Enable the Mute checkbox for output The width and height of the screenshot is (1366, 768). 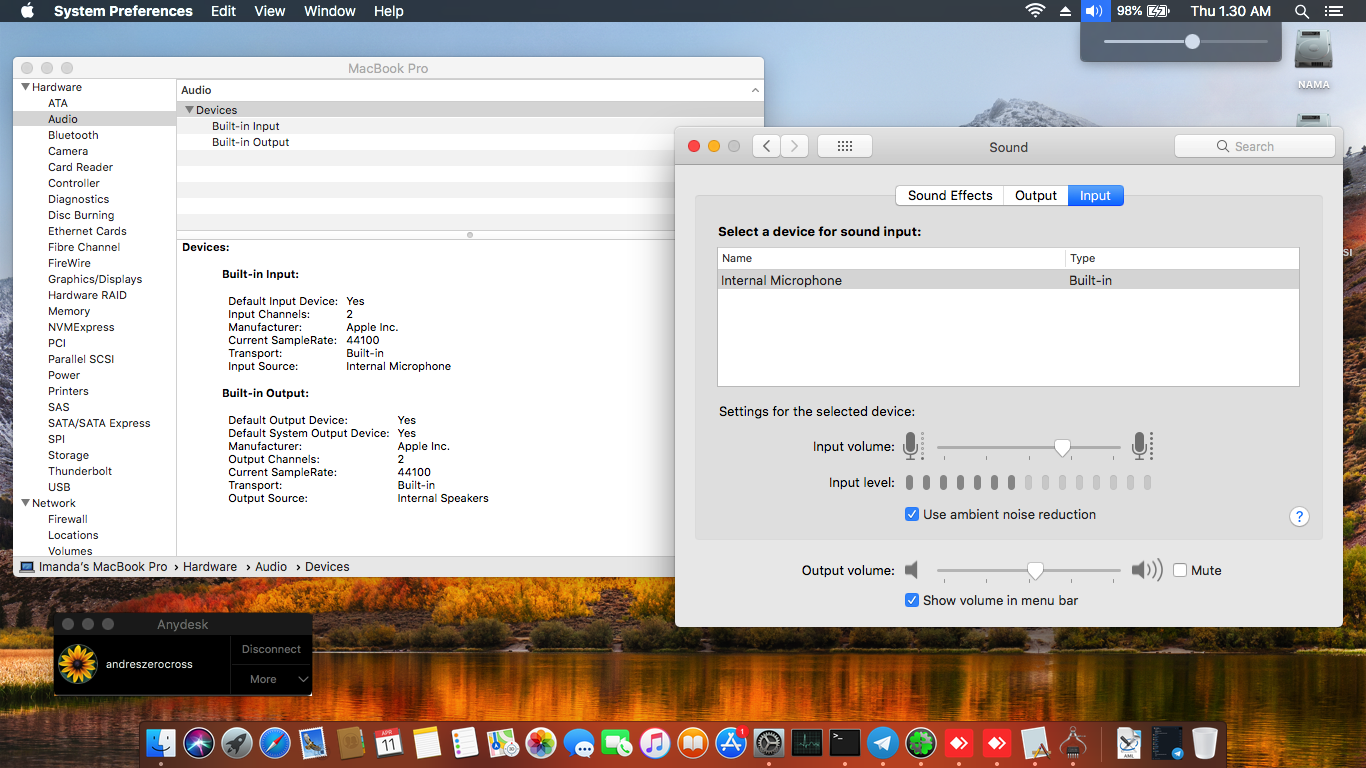[1179, 569]
